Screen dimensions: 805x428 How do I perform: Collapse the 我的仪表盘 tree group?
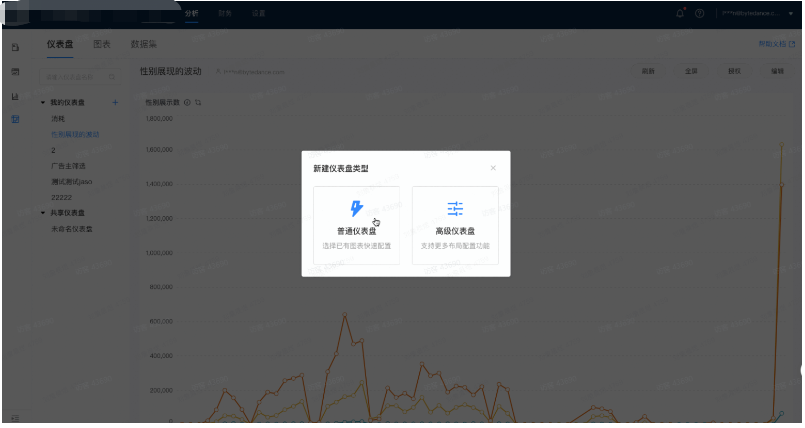click(x=43, y=103)
